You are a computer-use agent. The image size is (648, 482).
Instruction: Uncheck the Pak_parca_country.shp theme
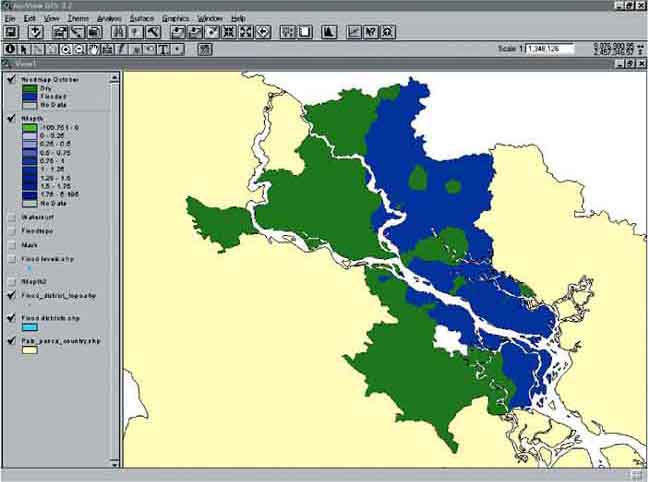(x=11, y=340)
